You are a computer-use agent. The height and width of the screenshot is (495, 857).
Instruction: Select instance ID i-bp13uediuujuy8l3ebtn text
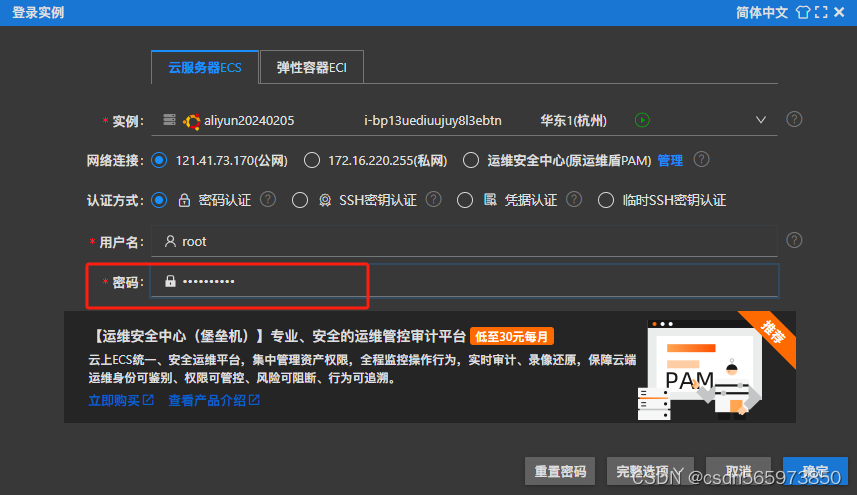[433, 121]
